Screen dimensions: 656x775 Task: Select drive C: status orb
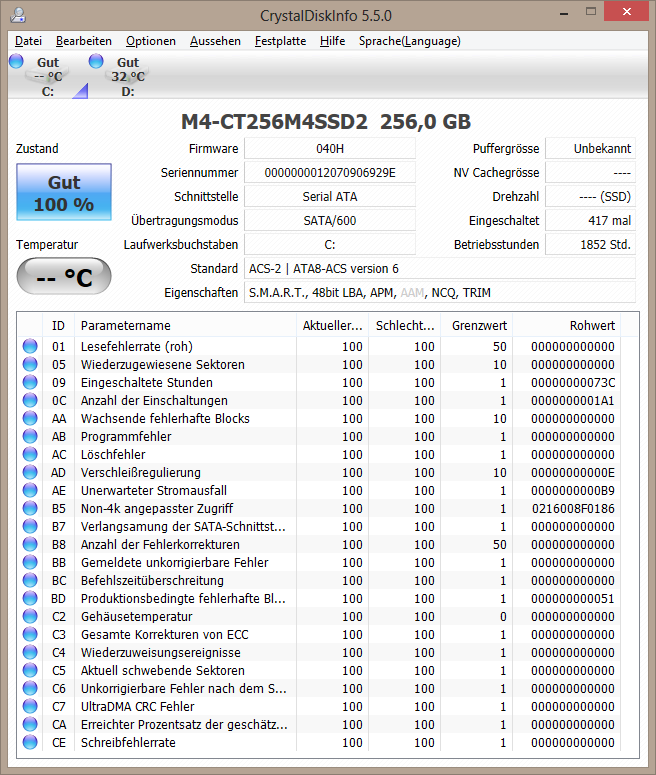16,61
